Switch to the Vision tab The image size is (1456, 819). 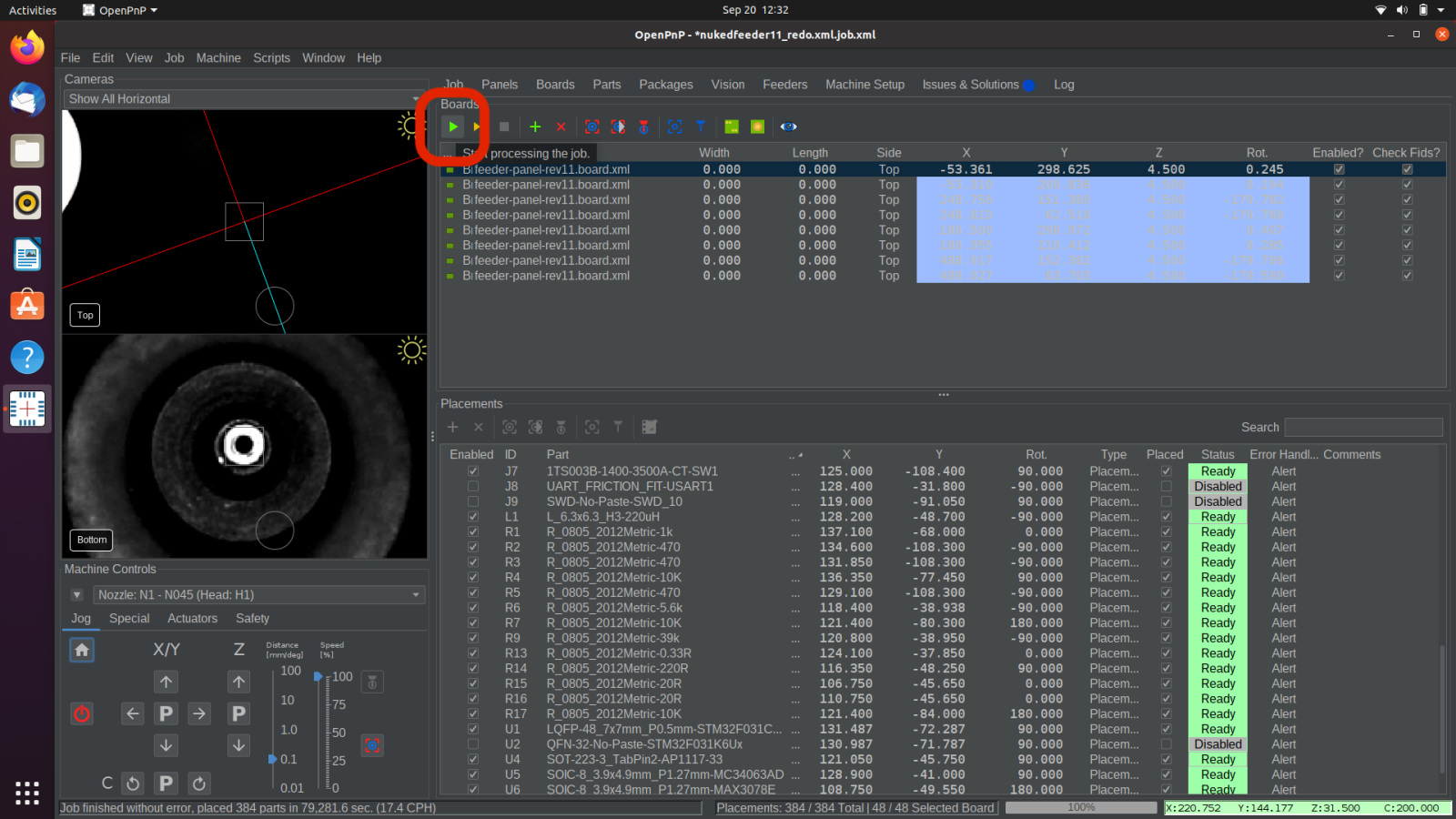pos(728,85)
